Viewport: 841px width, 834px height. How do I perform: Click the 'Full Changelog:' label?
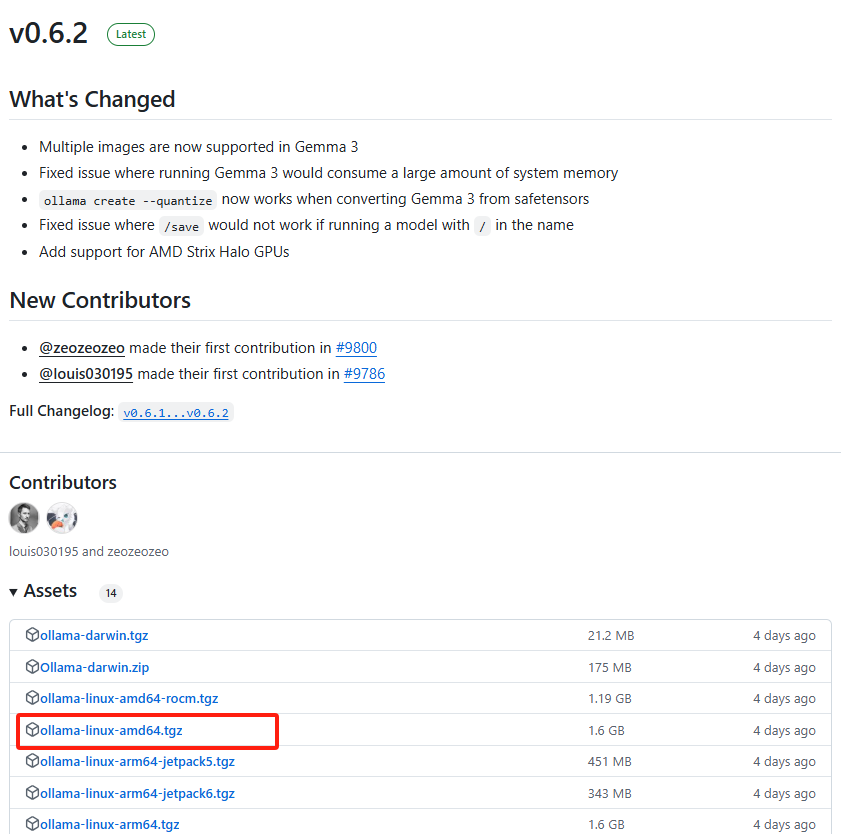pyautogui.click(x=62, y=411)
